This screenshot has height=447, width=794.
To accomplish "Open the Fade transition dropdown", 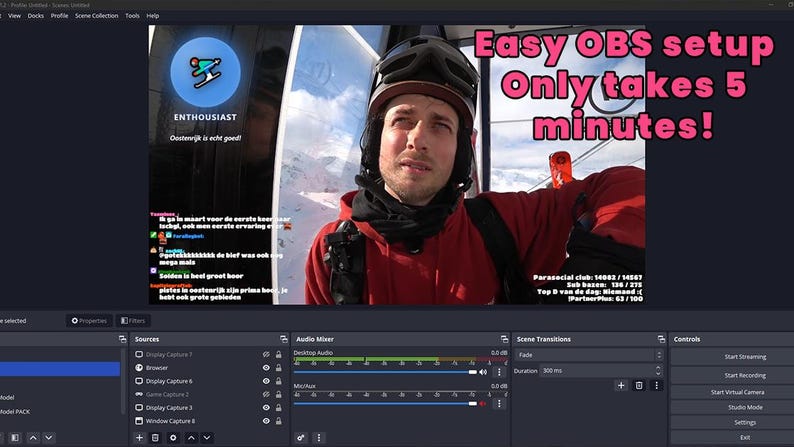I will (x=589, y=355).
